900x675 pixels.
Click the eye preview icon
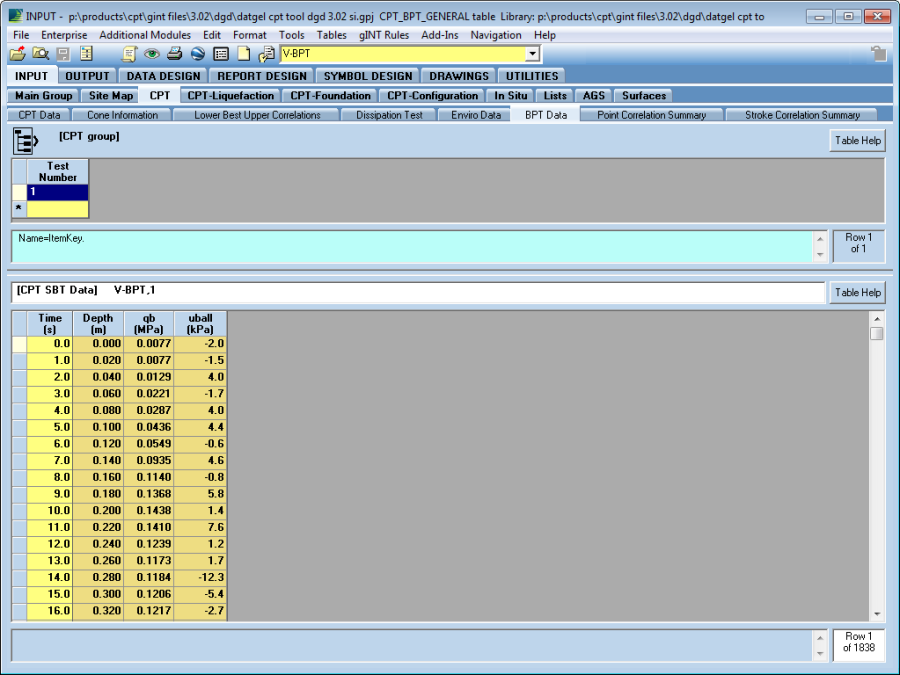tap(152, 54)
